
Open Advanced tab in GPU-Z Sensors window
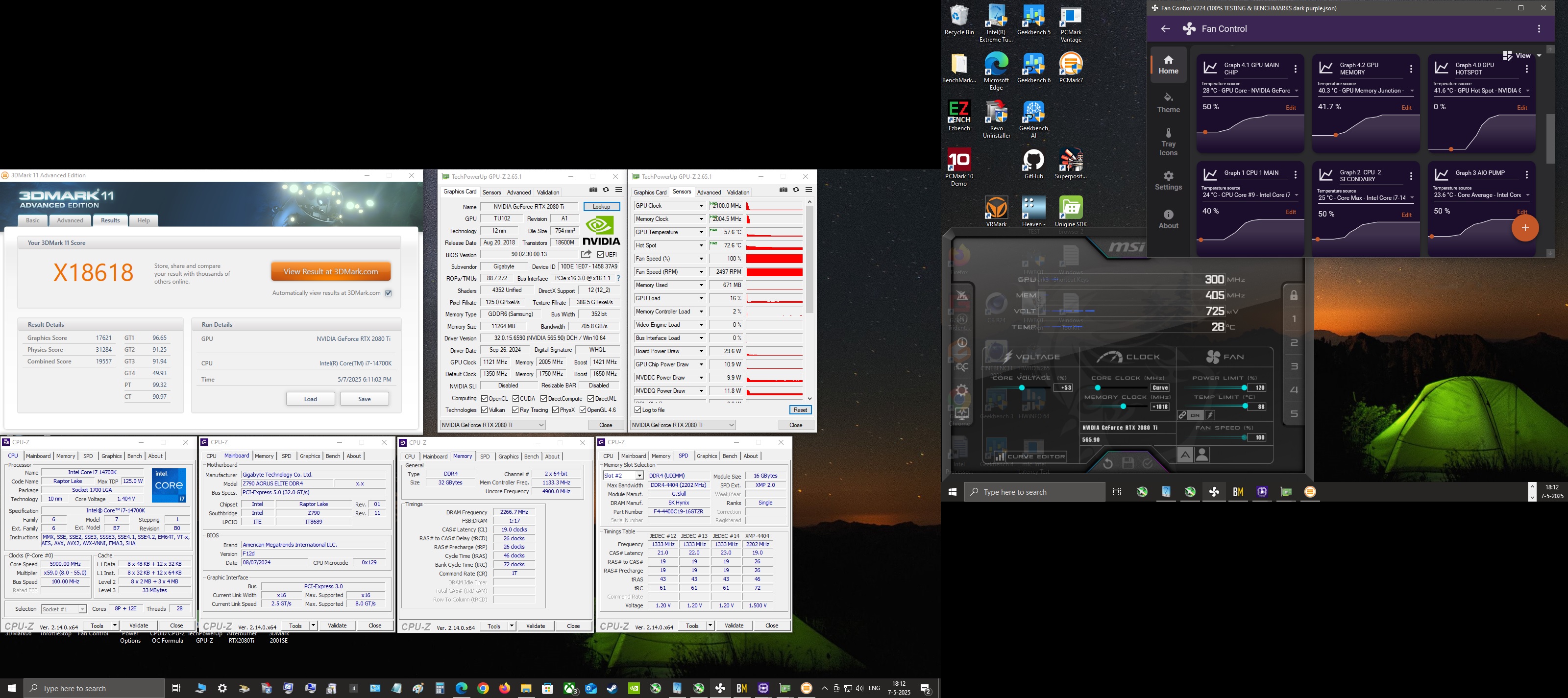pyautogui.click(x=709, y=193)
